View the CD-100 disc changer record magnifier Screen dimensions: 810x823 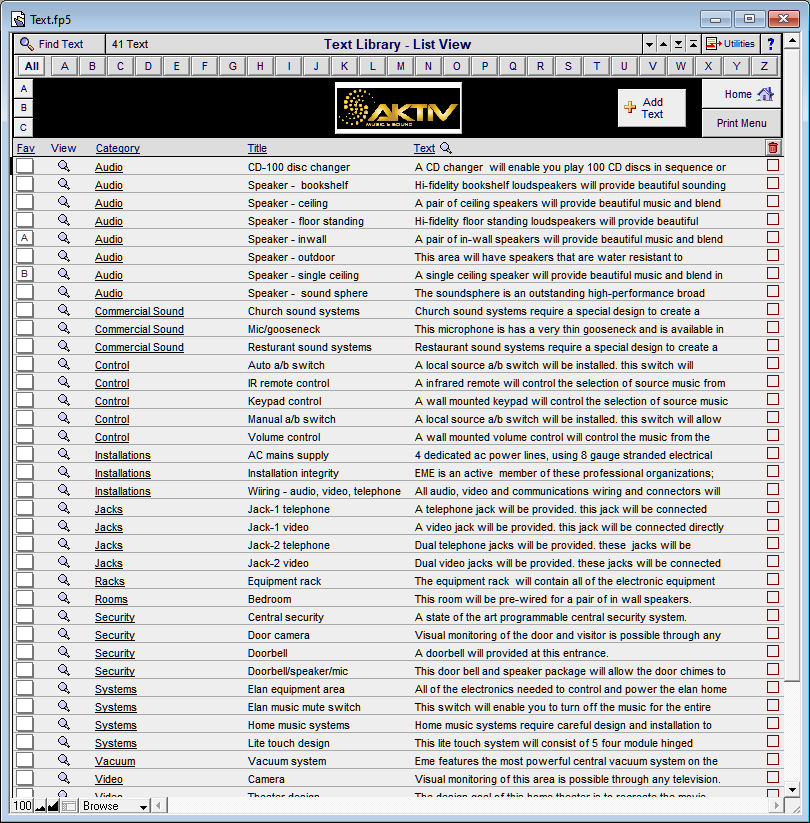[x=64, y=166]
